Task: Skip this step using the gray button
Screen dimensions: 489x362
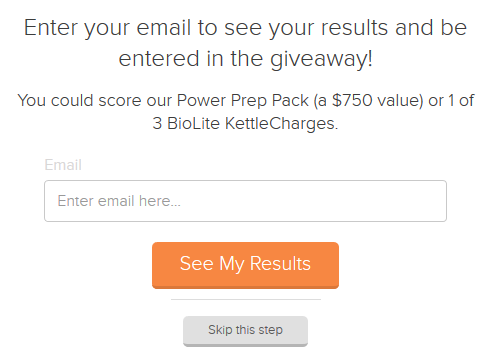Action: 245,331
